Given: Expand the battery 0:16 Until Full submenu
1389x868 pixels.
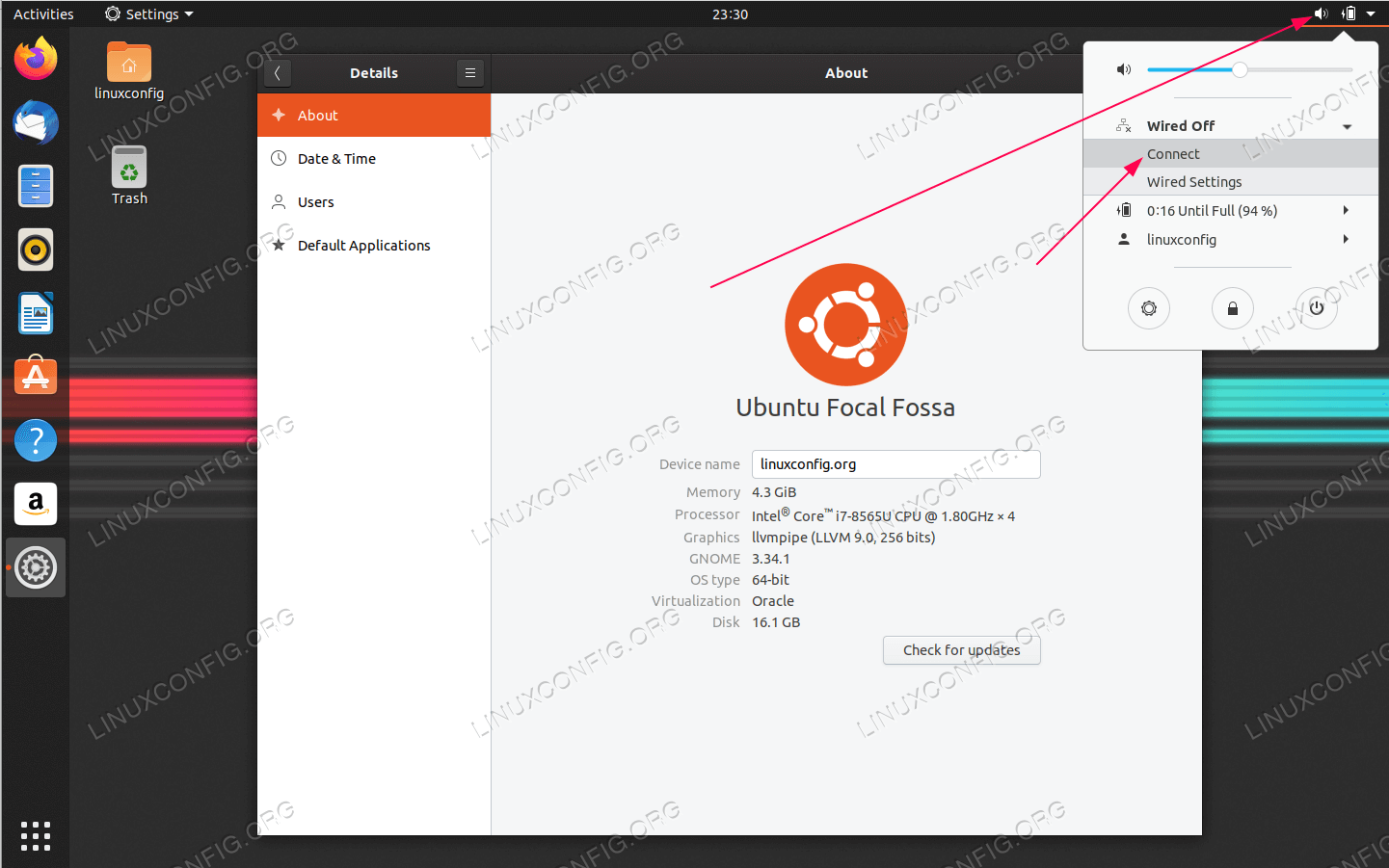Looking at the screenshot, I should [x=1346, y=210].
